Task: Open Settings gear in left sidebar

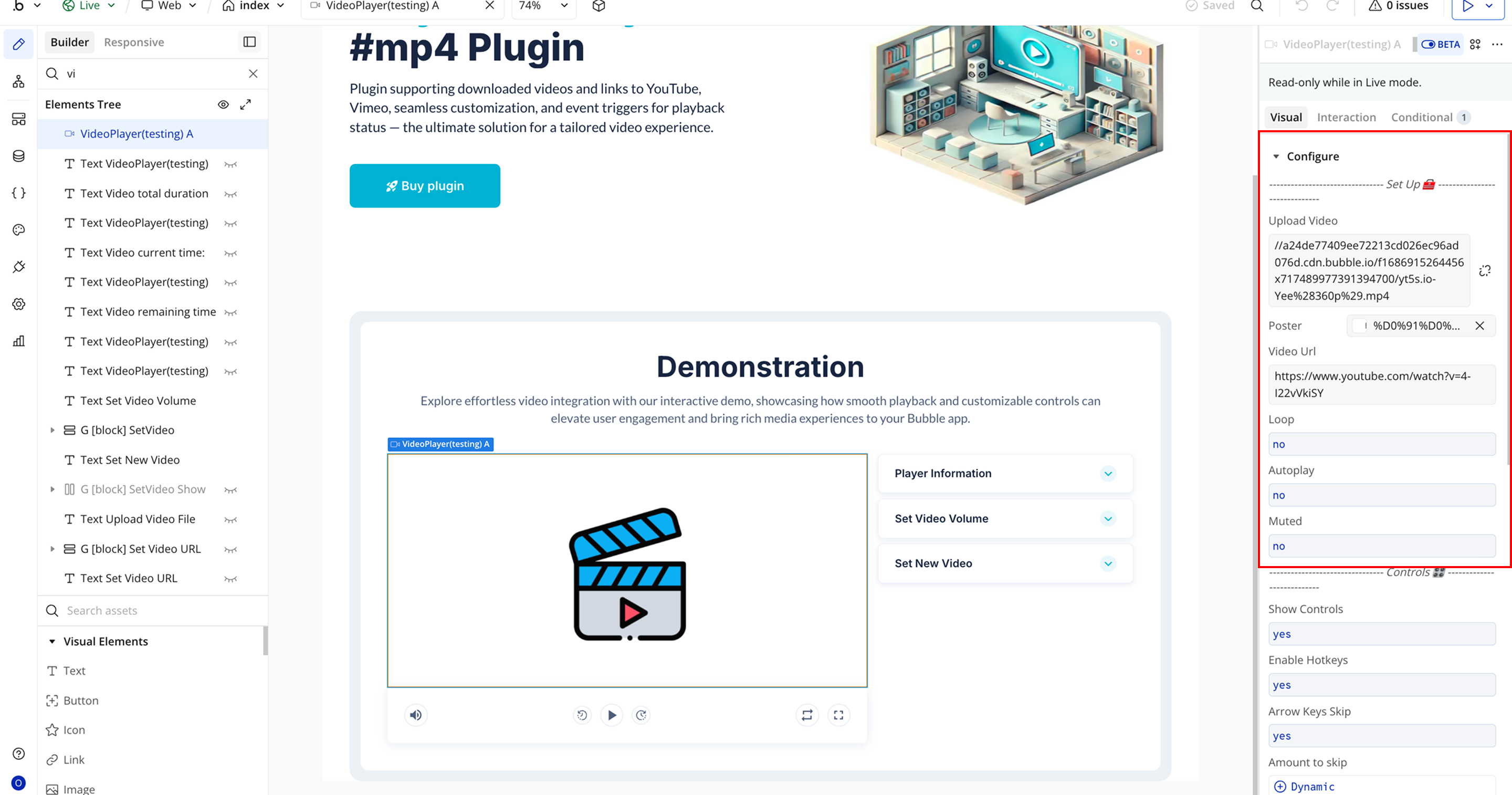Action: click(x=19, y=304)
